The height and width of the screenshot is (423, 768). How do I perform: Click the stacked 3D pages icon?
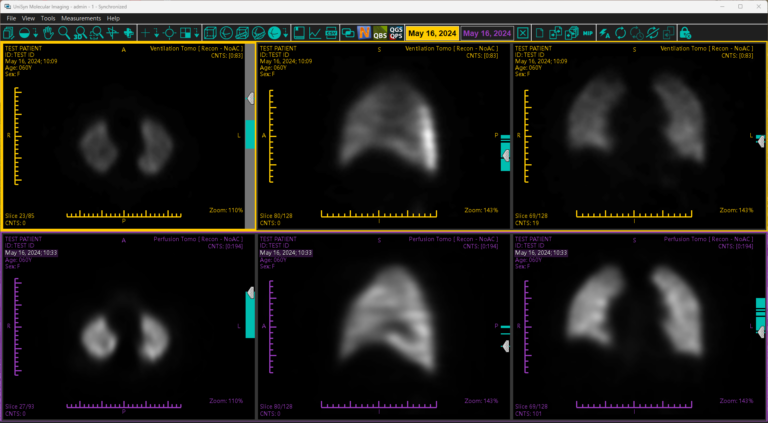pos(572,33)
